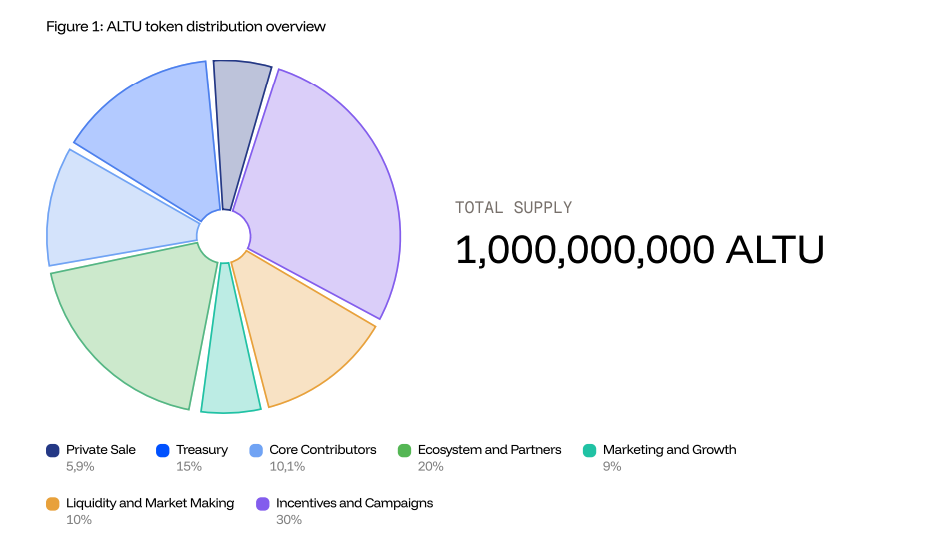The image size is (931, 540).
Task: Click the Figure 1 chart title
Action: click(x=186, y=27)
